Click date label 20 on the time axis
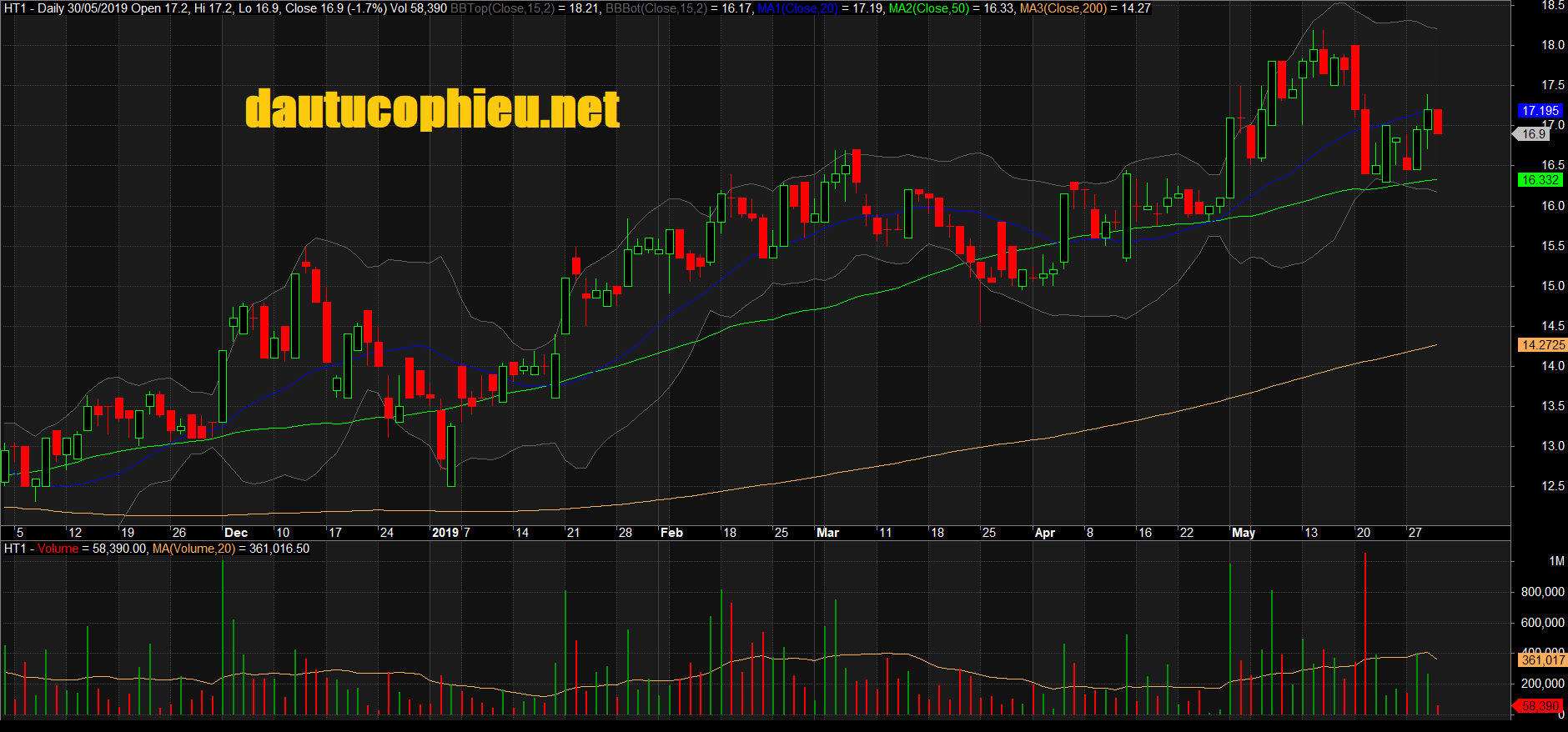Image resolution: width=1568 pixels, height=732 pixels. point(1364,533)
